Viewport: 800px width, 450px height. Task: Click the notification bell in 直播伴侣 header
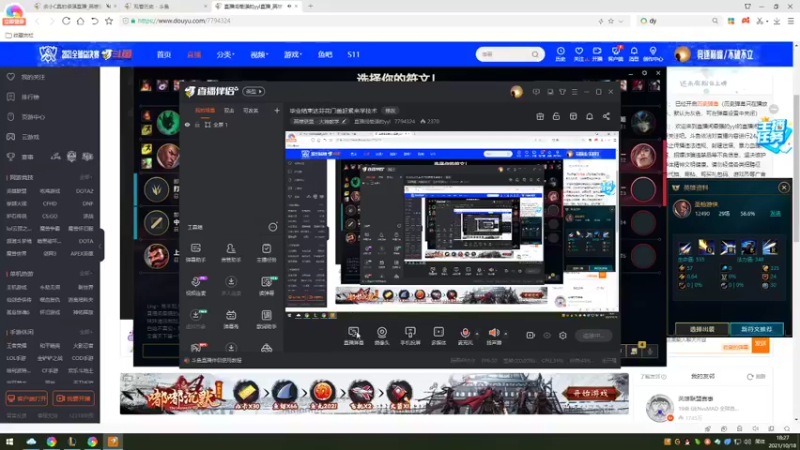pyautogui.click(x=589, y=116)
